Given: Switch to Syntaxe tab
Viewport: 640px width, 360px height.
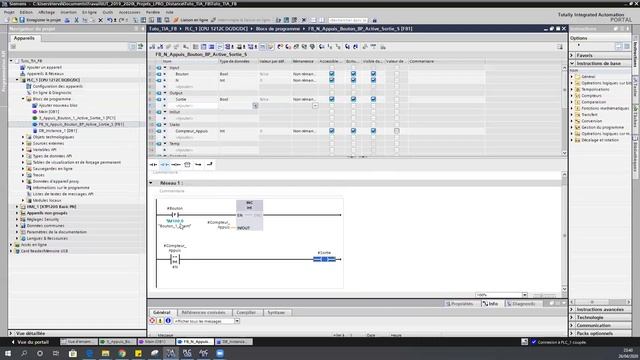Looking at the screenshot, I should coord(276,312).
